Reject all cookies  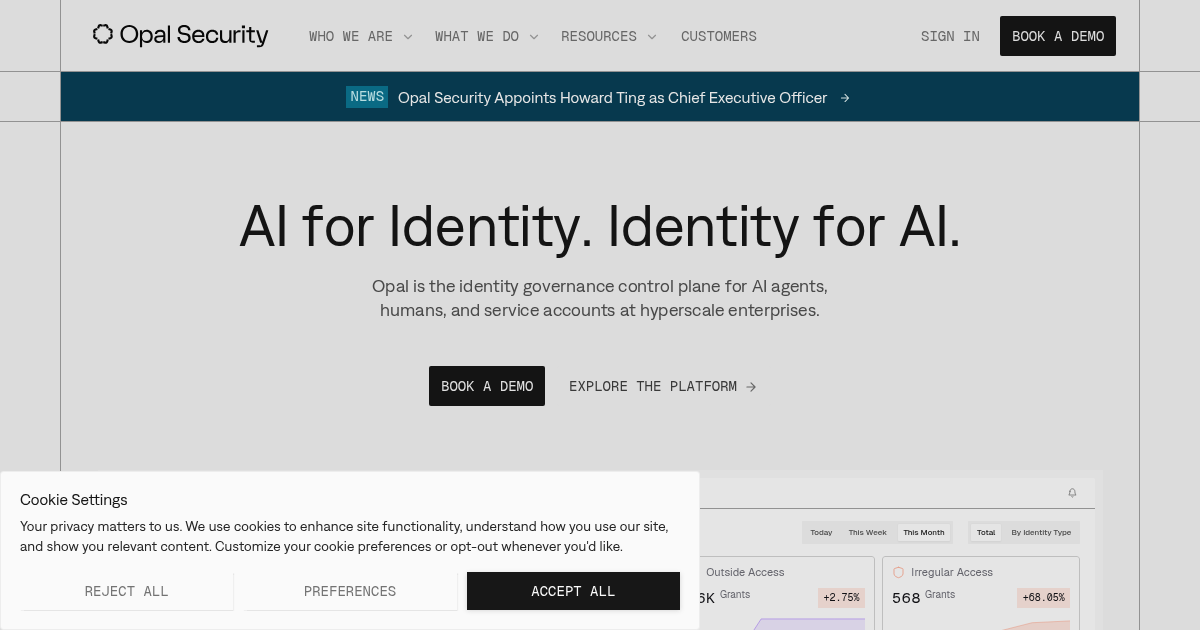127,591
